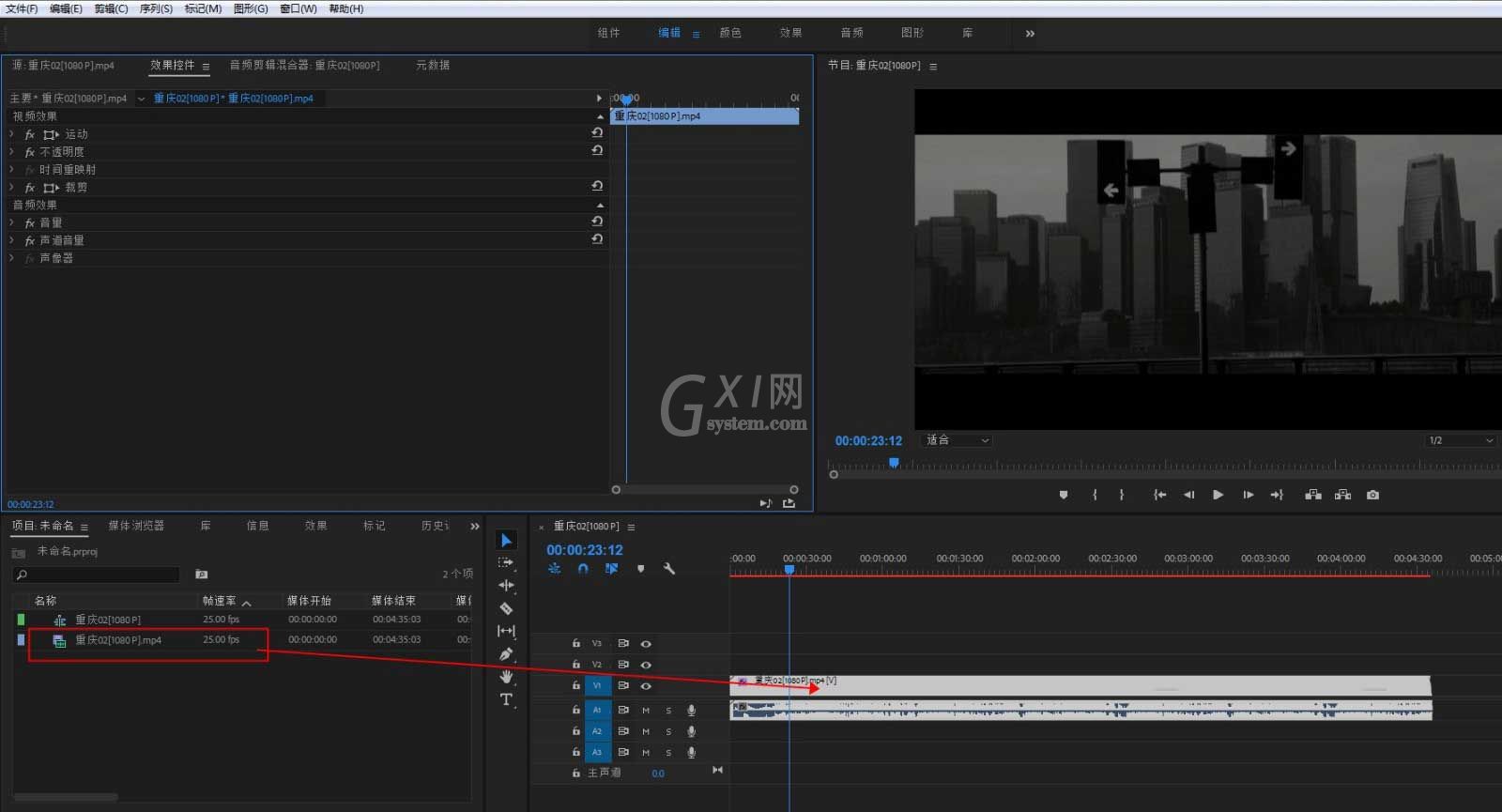Toggle linked selection in timeline
This screenshot has width=1502, height=812.
pyautogui.click(x=612, y=568)
